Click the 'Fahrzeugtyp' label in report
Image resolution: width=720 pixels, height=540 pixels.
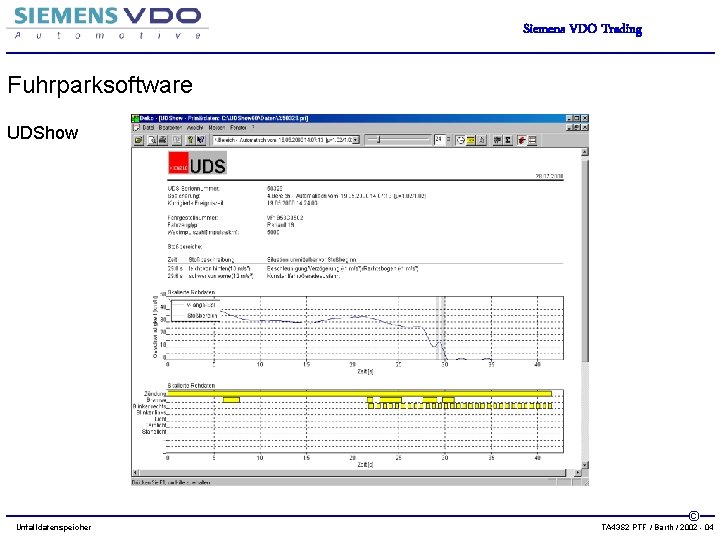182,225
